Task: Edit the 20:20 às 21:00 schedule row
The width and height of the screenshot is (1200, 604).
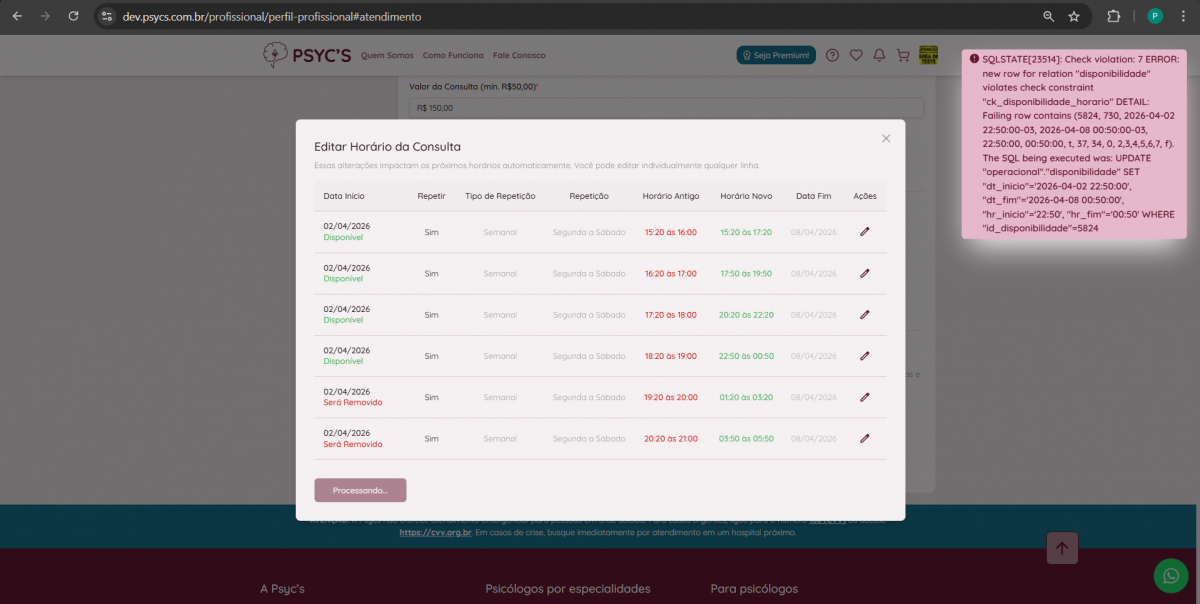Action: coord(864,438)
